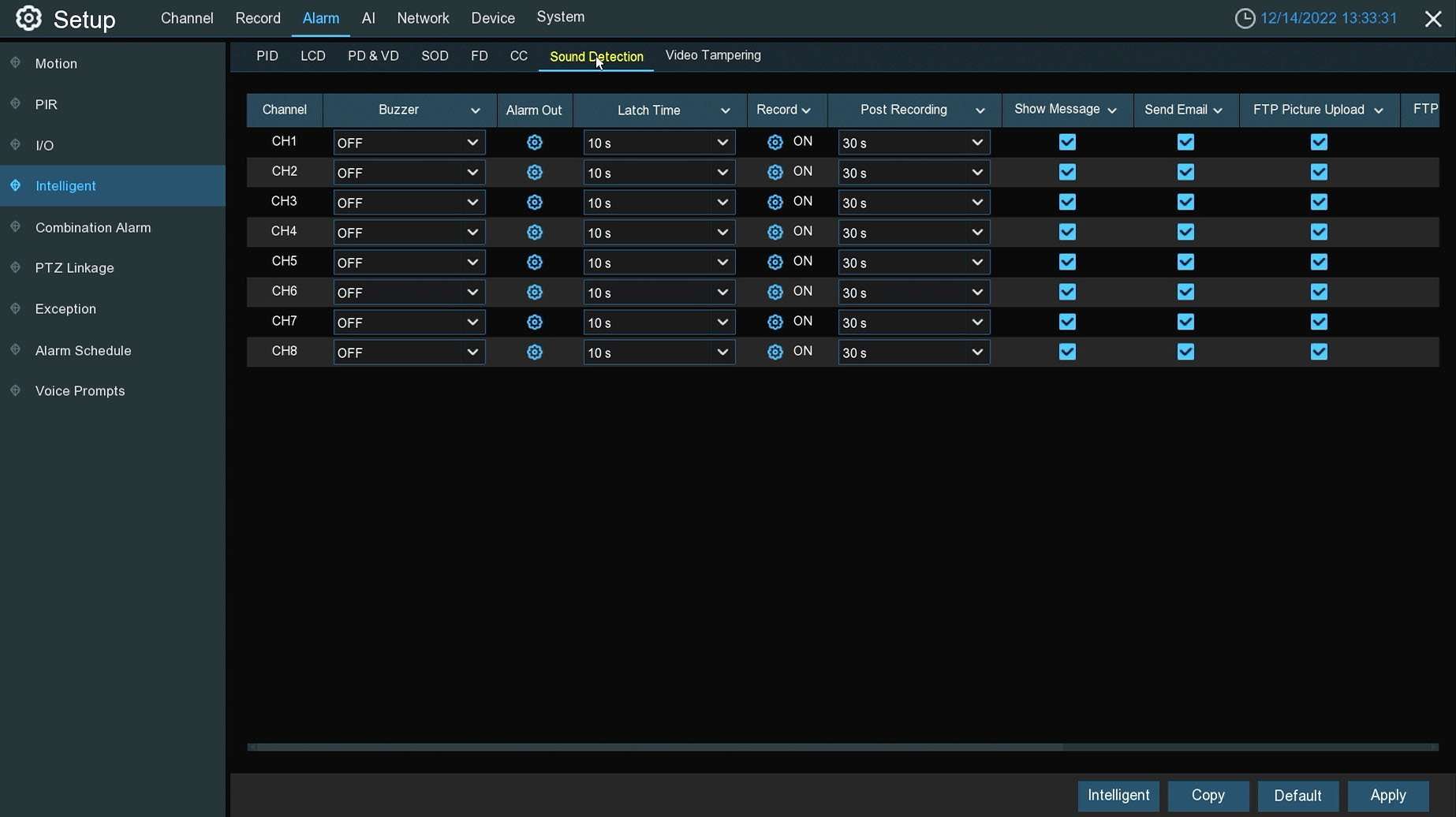The height and width of the screenshot is (817, 1456).
Task: Open Post Recording dropdown for CH7
Action: tap(913, 323)
